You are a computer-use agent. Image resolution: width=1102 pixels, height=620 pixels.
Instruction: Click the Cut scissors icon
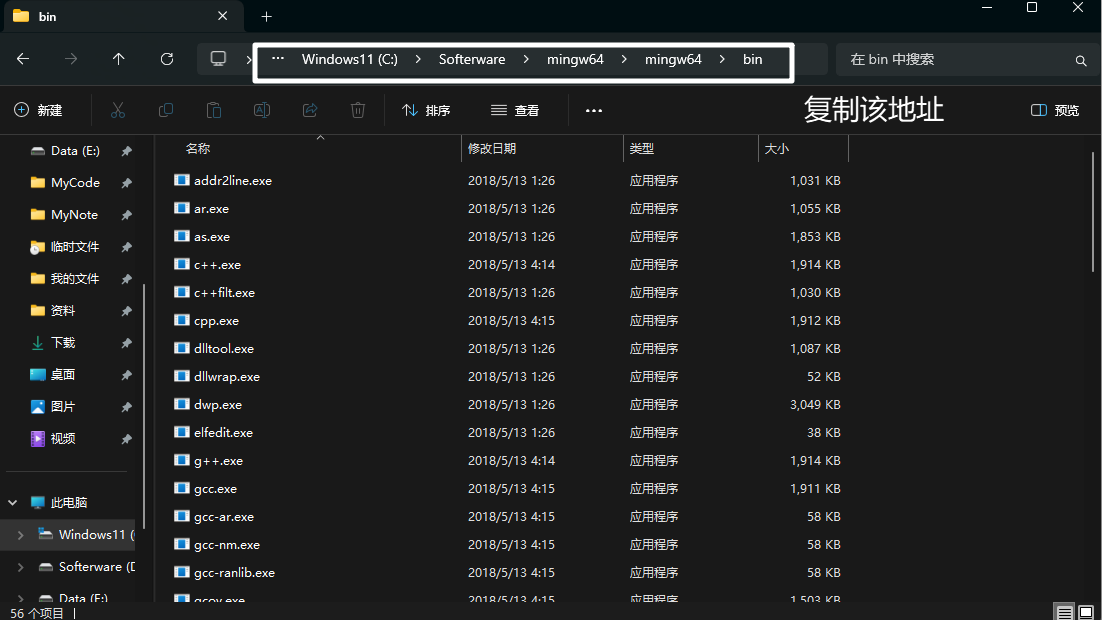[x=118, y=110]
